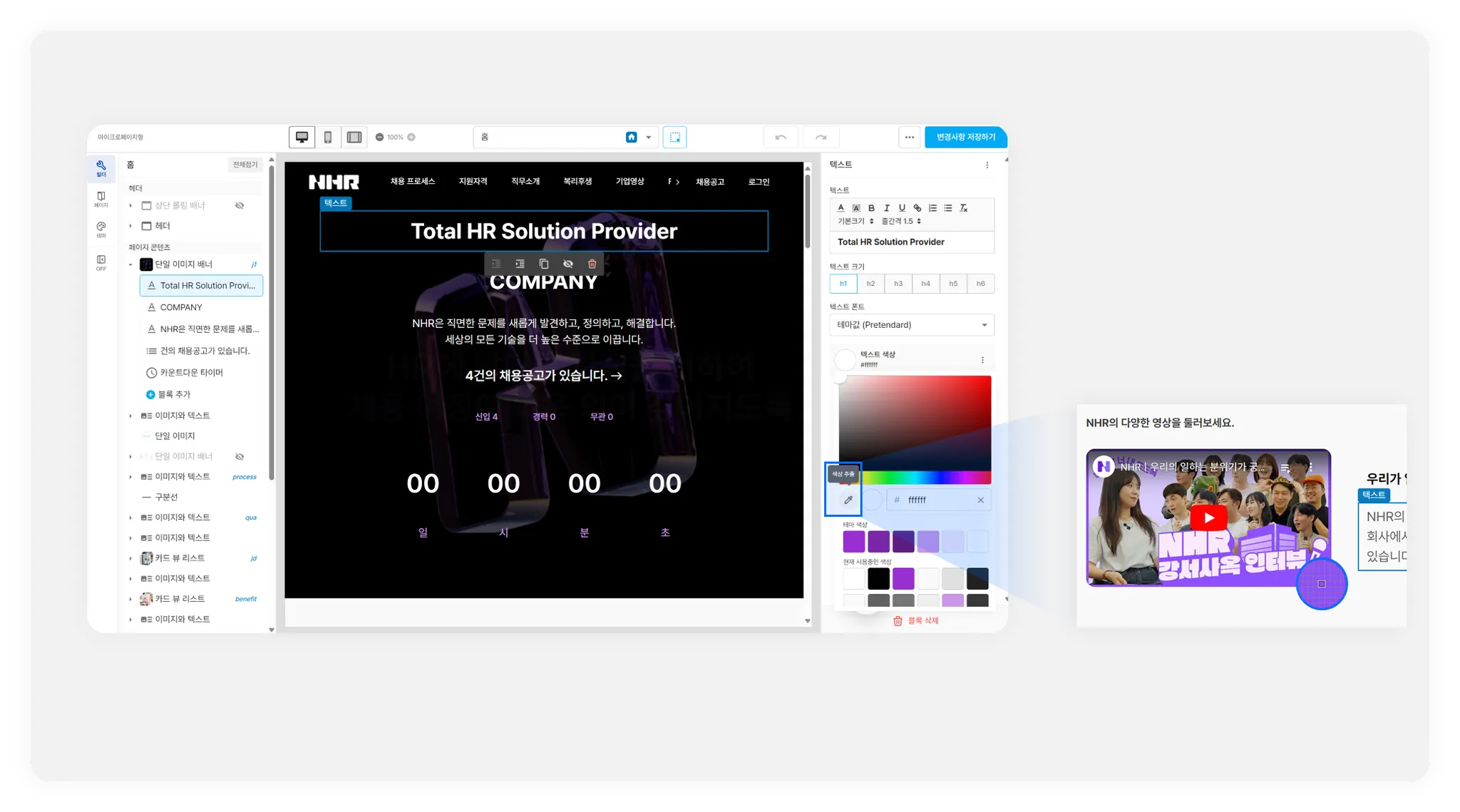Open the page selector dropdown arrow
Screen dimensions: 1460x812
[x=649, y=137]
